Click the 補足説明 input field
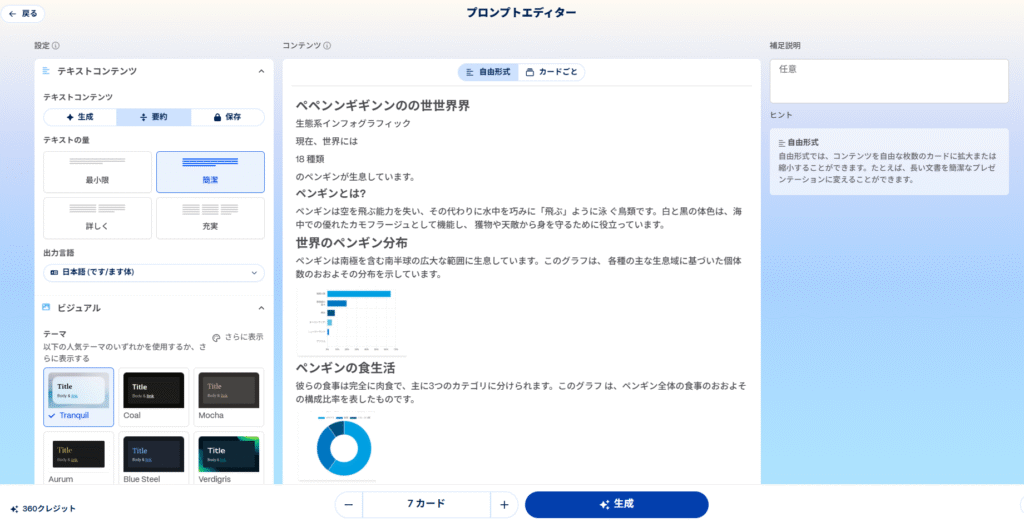 click(888, 81)
